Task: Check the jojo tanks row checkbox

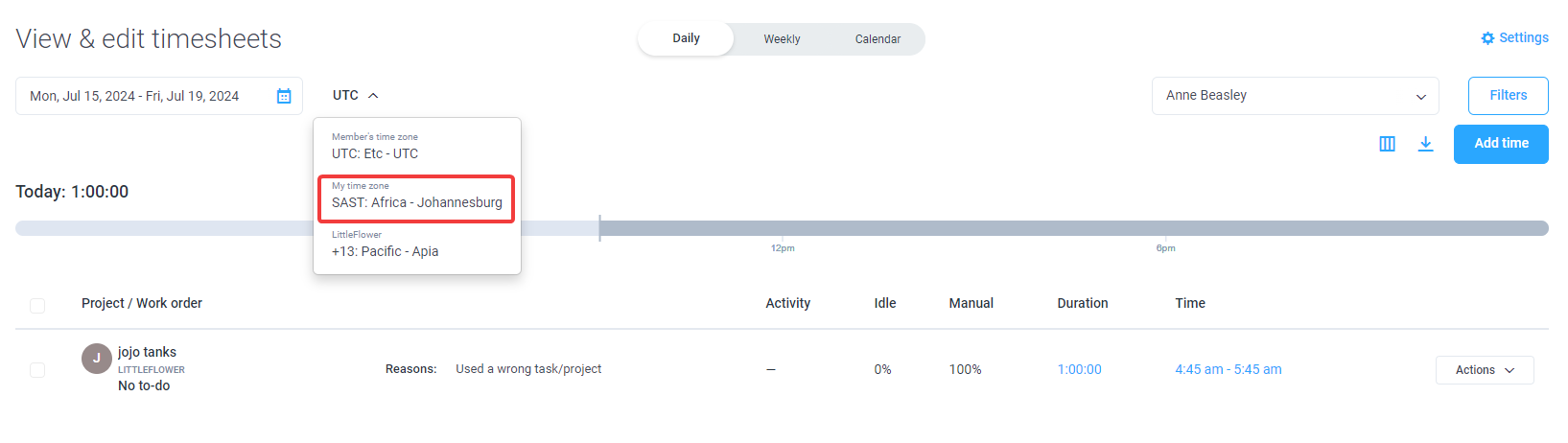Action: pos(37,370)
